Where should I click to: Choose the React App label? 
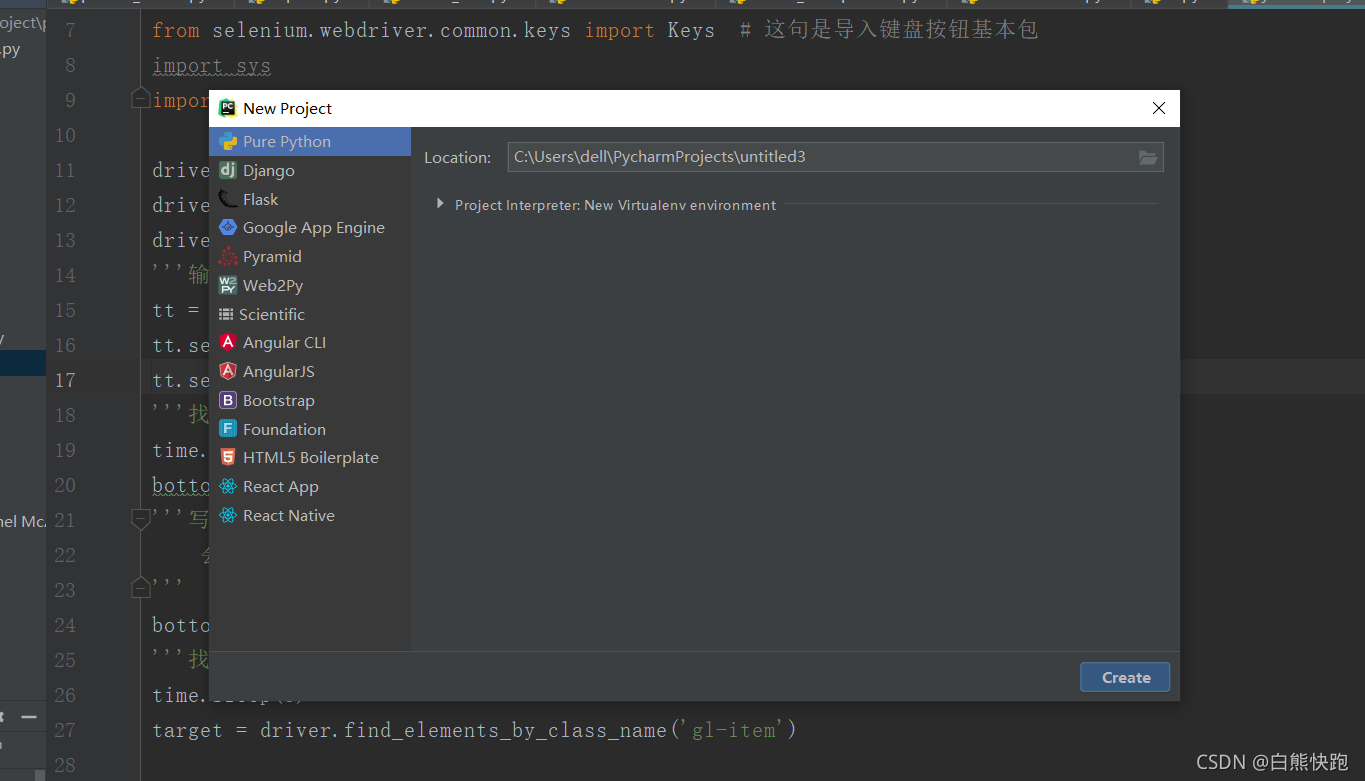click(281, 486)
